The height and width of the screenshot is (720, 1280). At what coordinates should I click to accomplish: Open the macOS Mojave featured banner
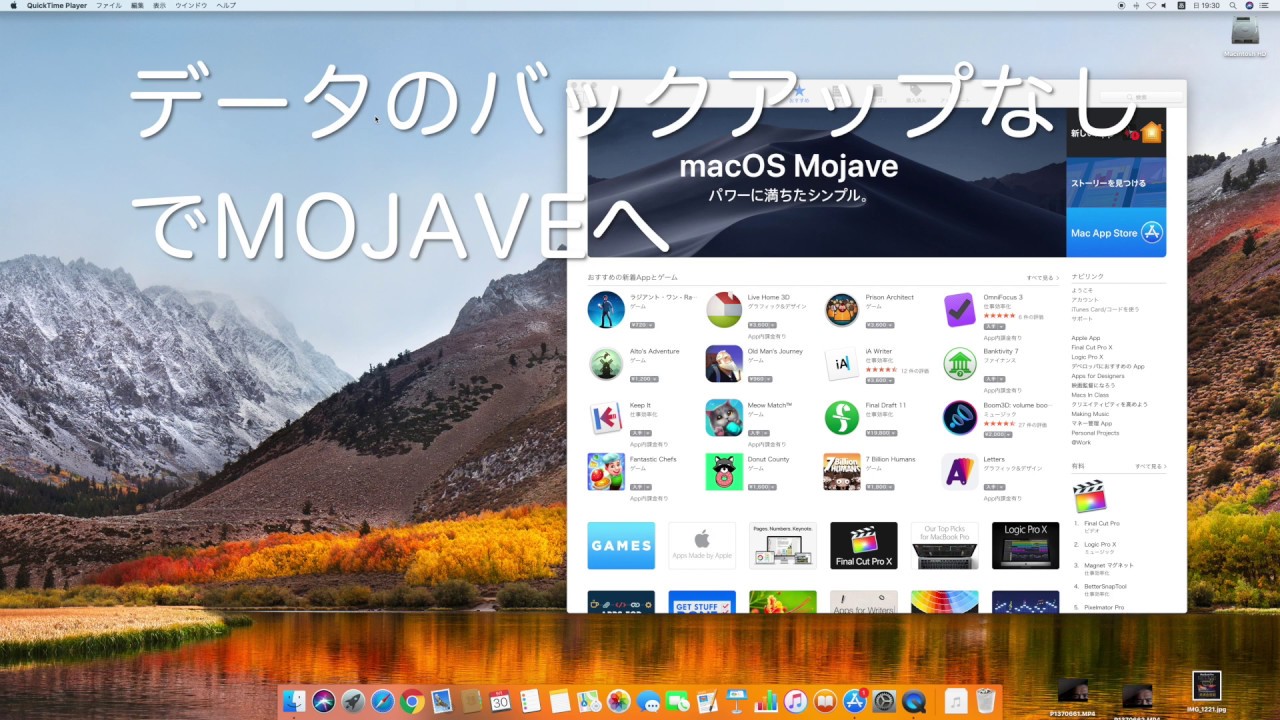coord(827,182)
